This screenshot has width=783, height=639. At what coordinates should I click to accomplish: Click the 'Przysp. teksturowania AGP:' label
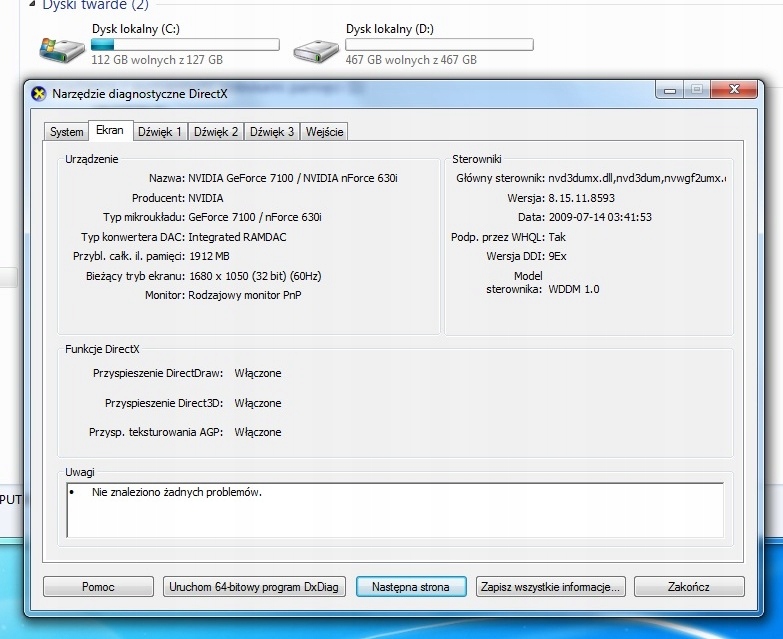(156, 432)
